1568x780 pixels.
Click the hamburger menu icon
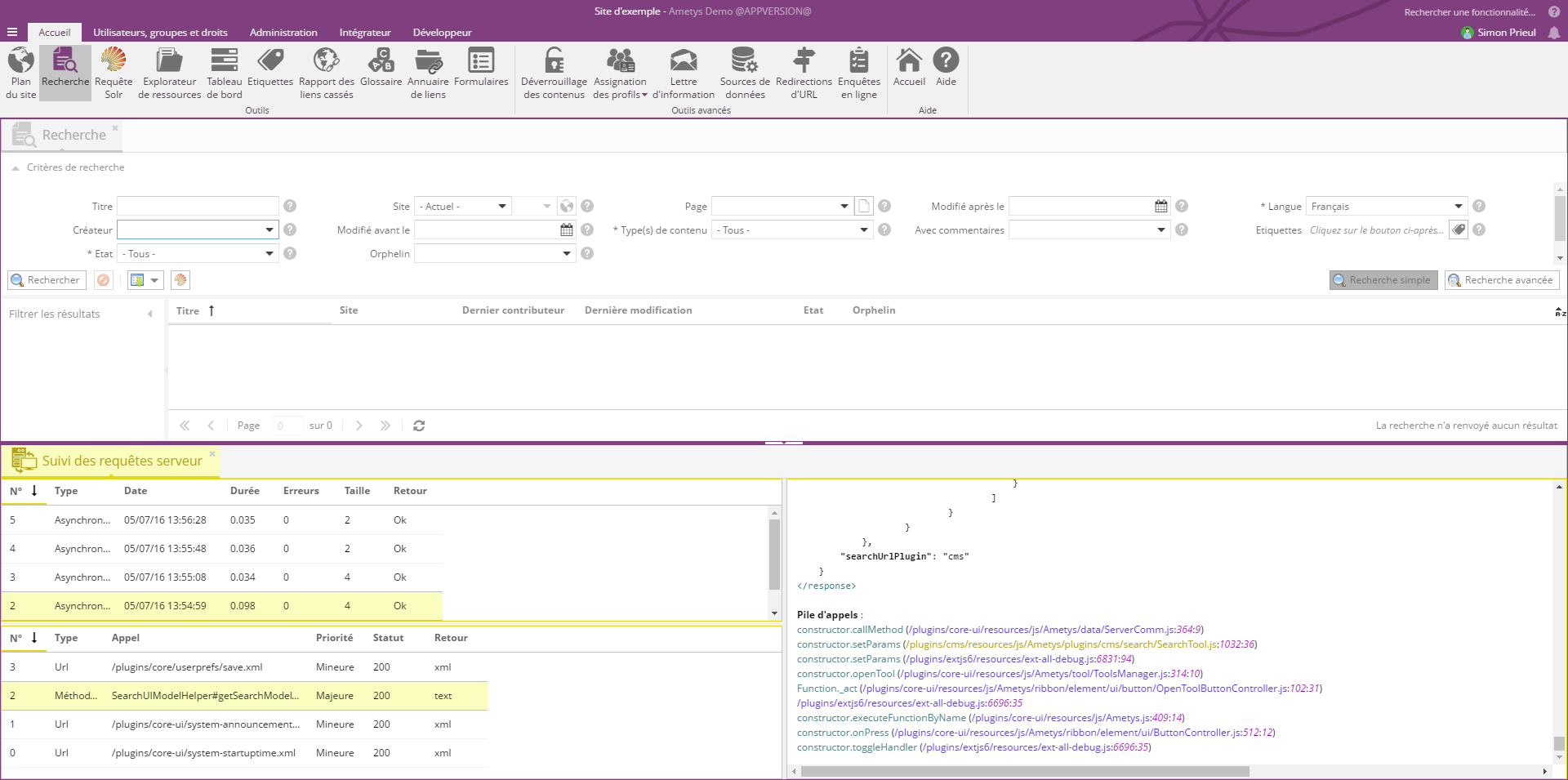click(x=12, y=33)
